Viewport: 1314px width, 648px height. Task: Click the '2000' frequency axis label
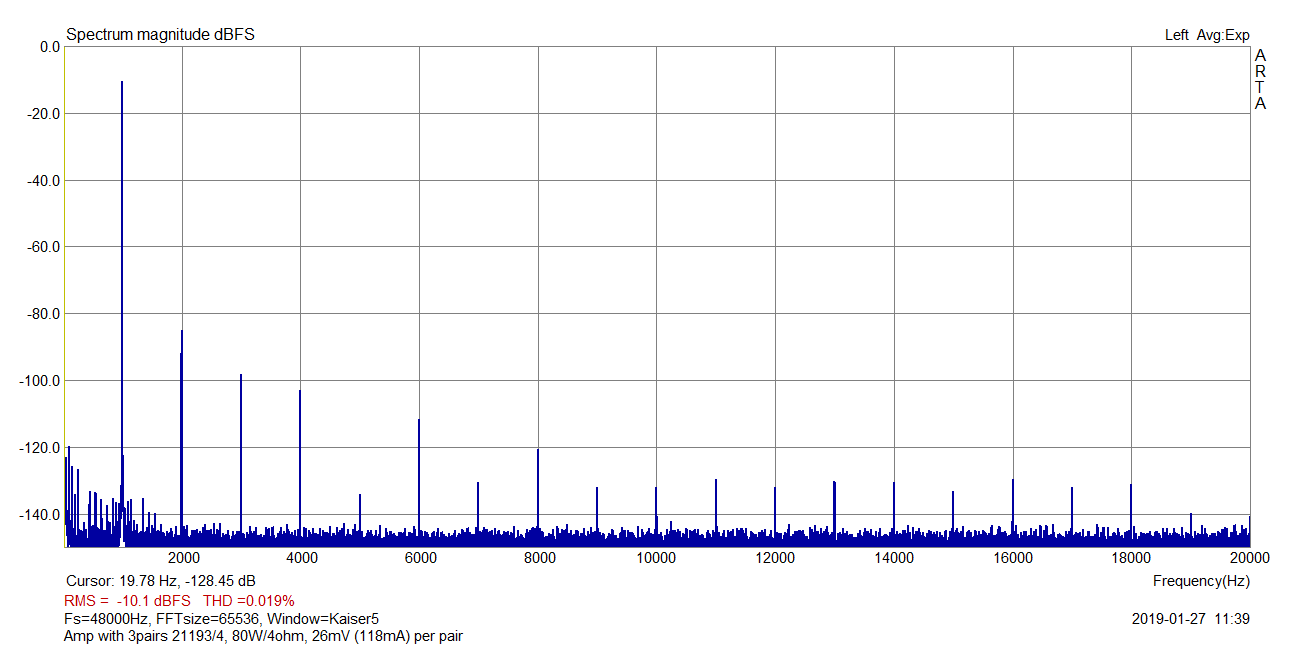(x=183, y=558)
